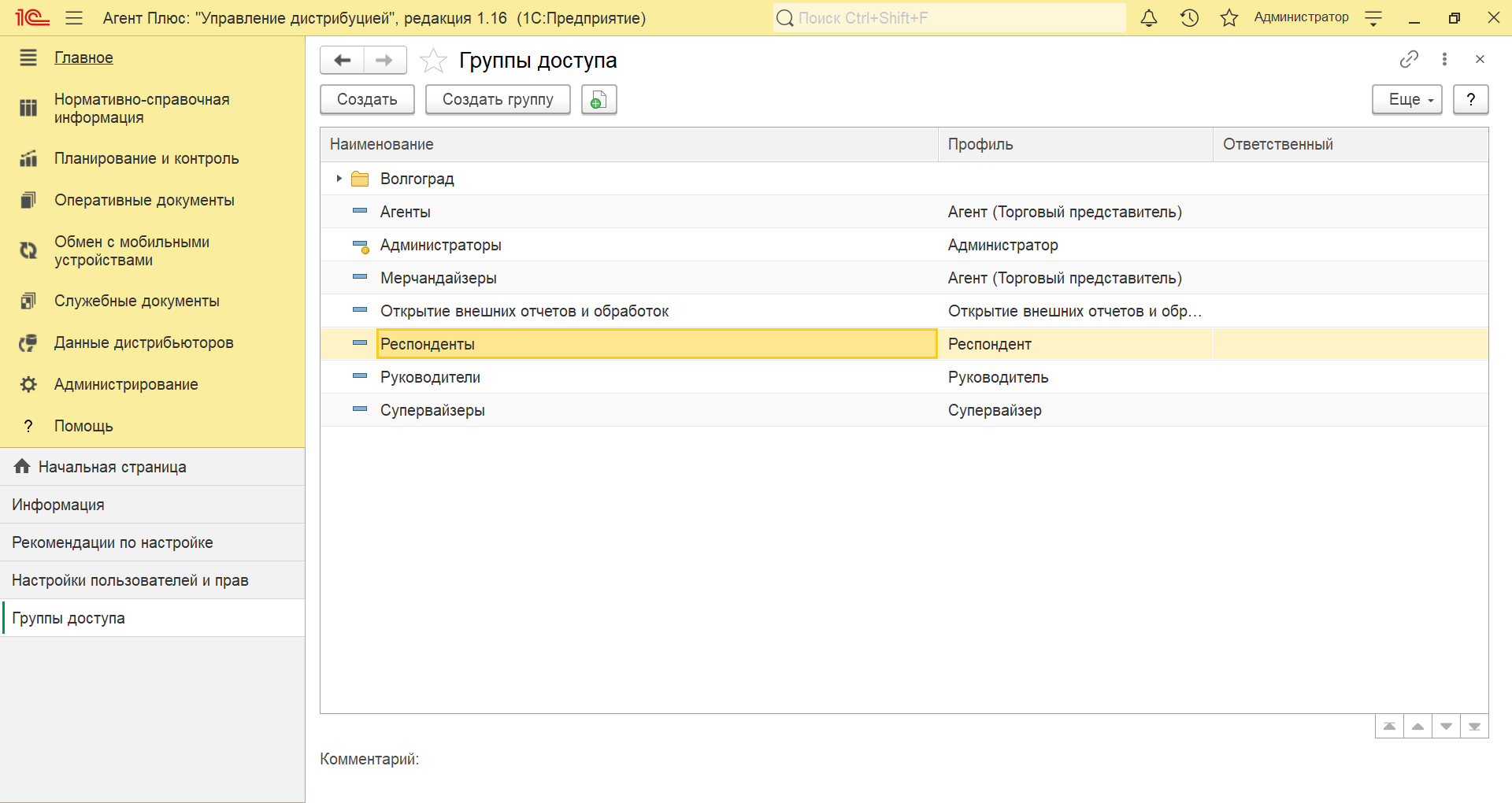This screenshot has width=1512, height=803.
Task: Select the Агенты row
Action: click(904, 212)
